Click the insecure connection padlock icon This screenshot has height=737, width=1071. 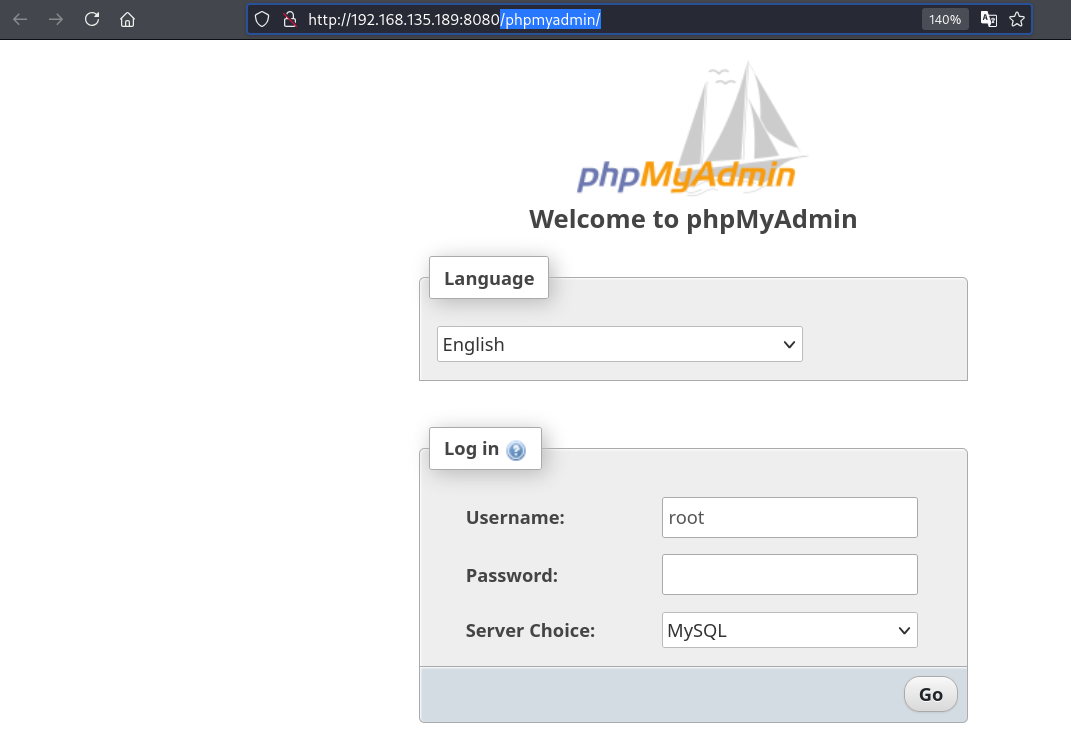click(x=290, y=19)
